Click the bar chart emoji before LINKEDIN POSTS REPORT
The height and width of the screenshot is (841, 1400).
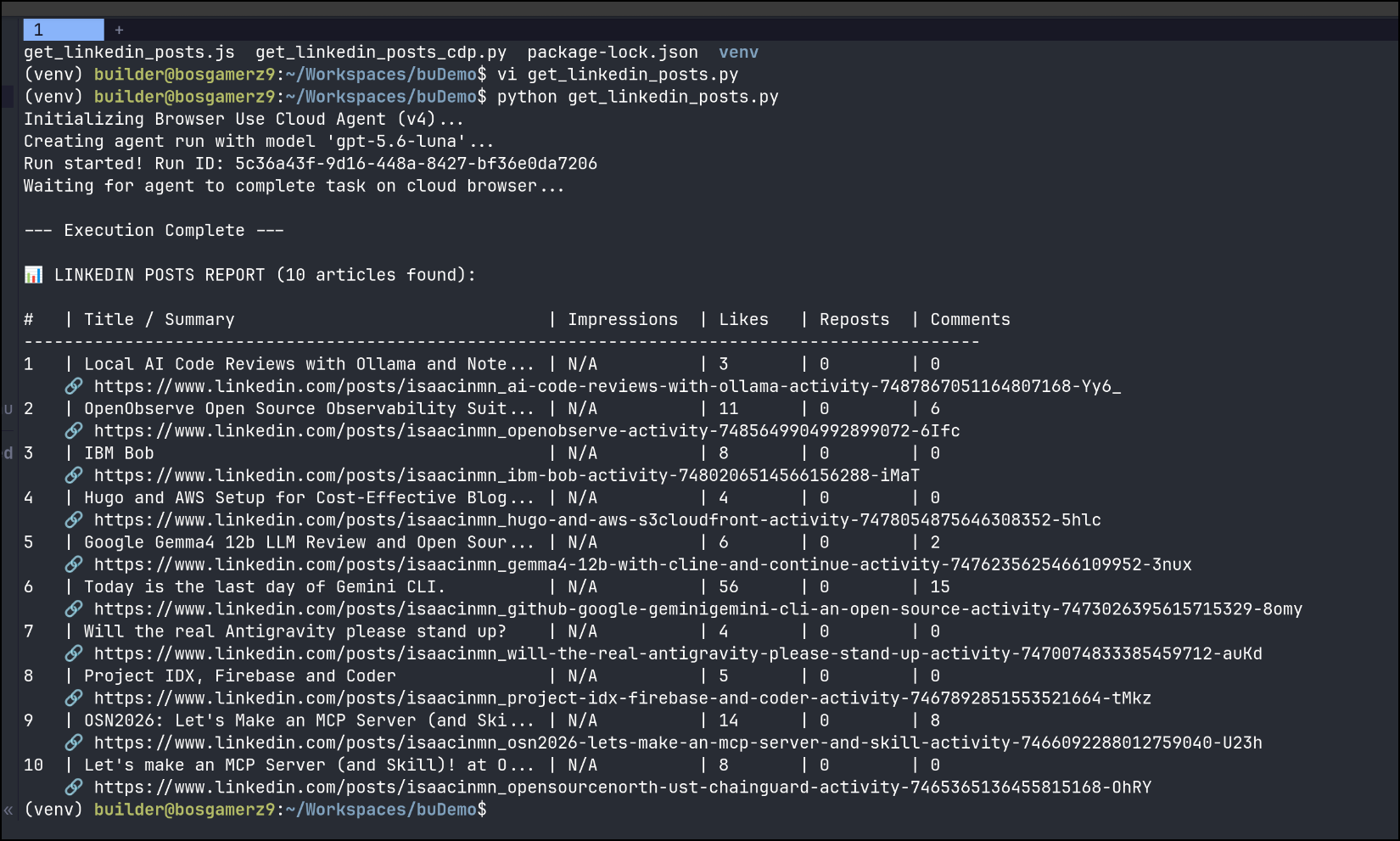(33, 275)
